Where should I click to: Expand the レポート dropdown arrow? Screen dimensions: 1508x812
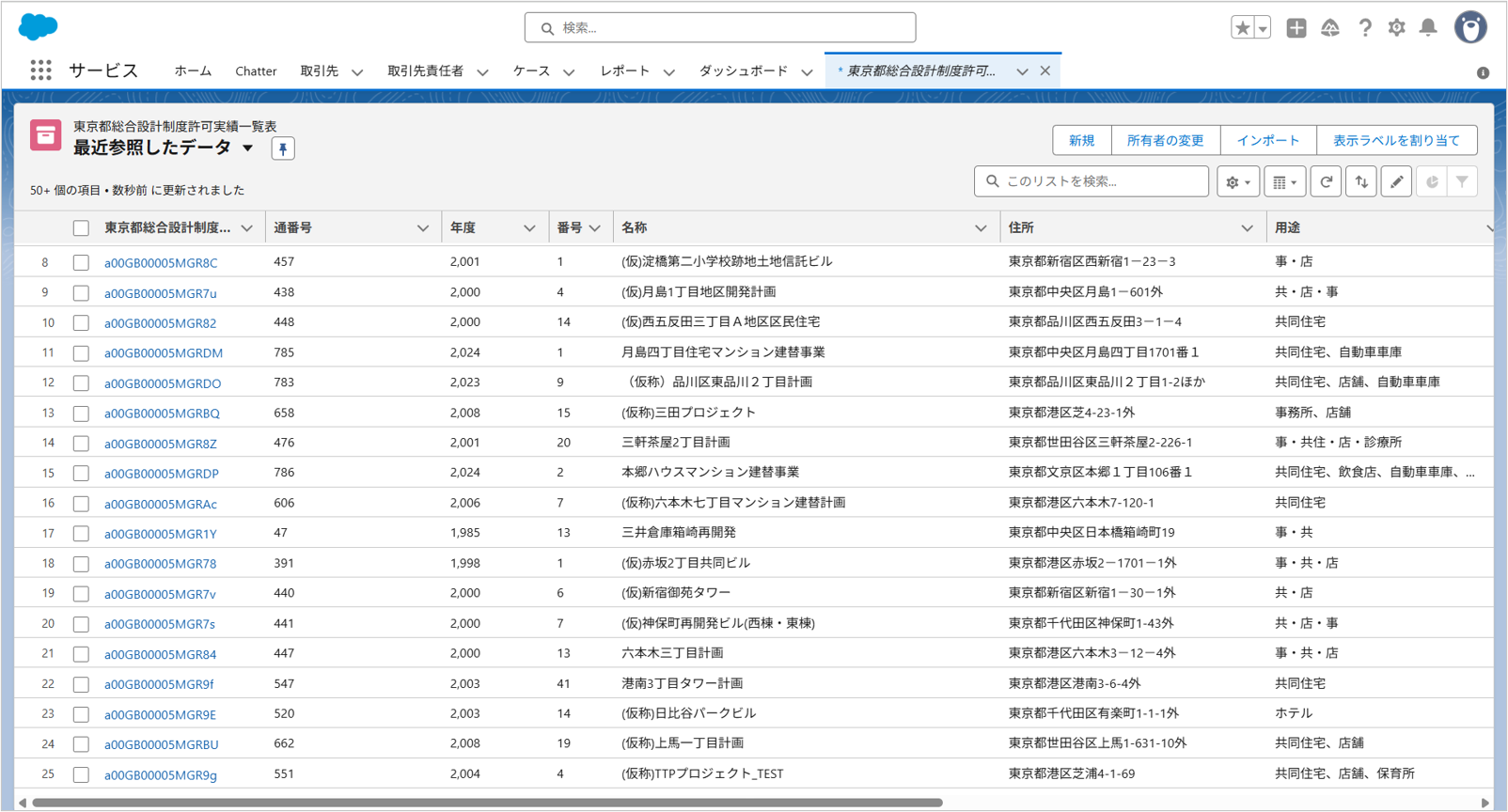coord(669,72)
